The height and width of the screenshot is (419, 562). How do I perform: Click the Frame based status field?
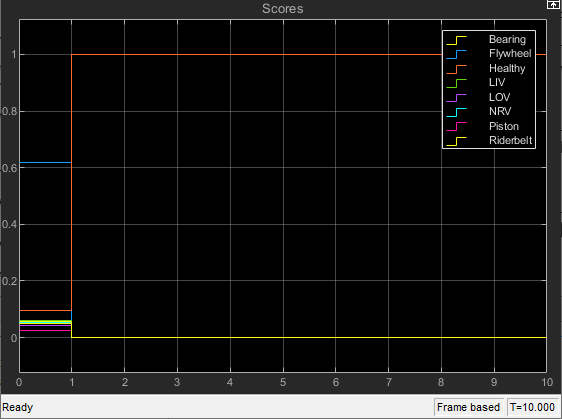point(468,407)
